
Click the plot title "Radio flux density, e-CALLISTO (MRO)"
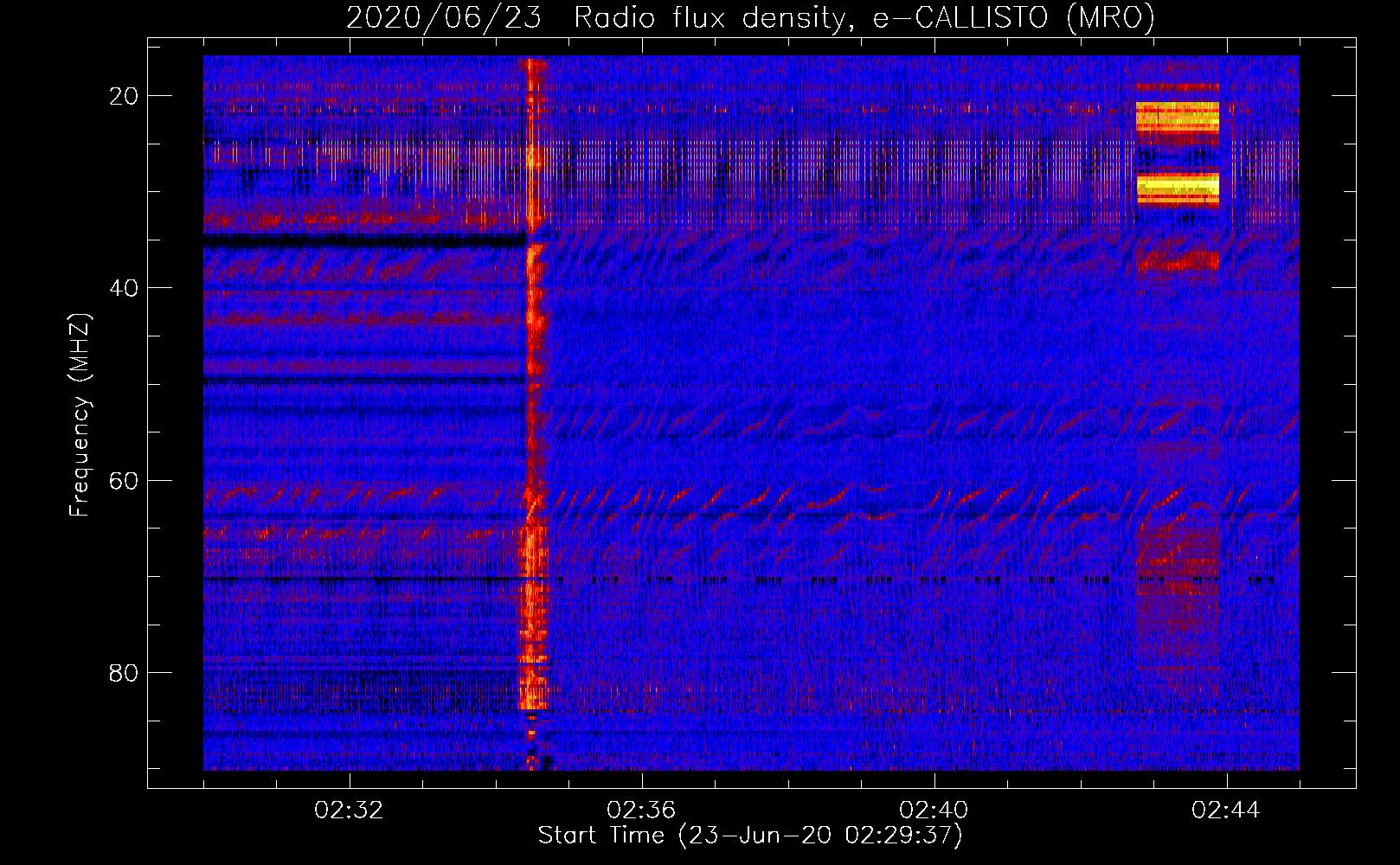pyautogui.click(x=864, y=17)
